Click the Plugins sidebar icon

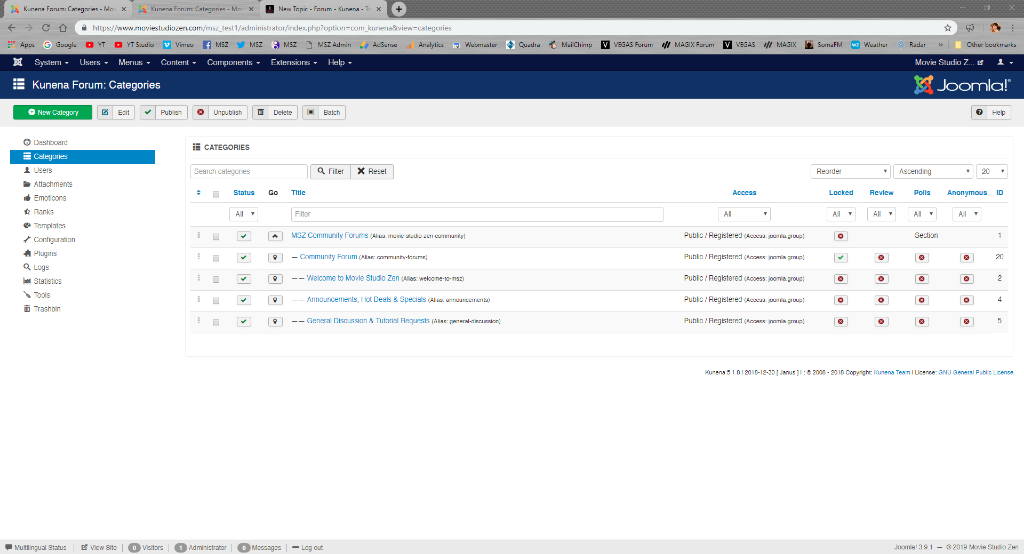tap(27, 254)
